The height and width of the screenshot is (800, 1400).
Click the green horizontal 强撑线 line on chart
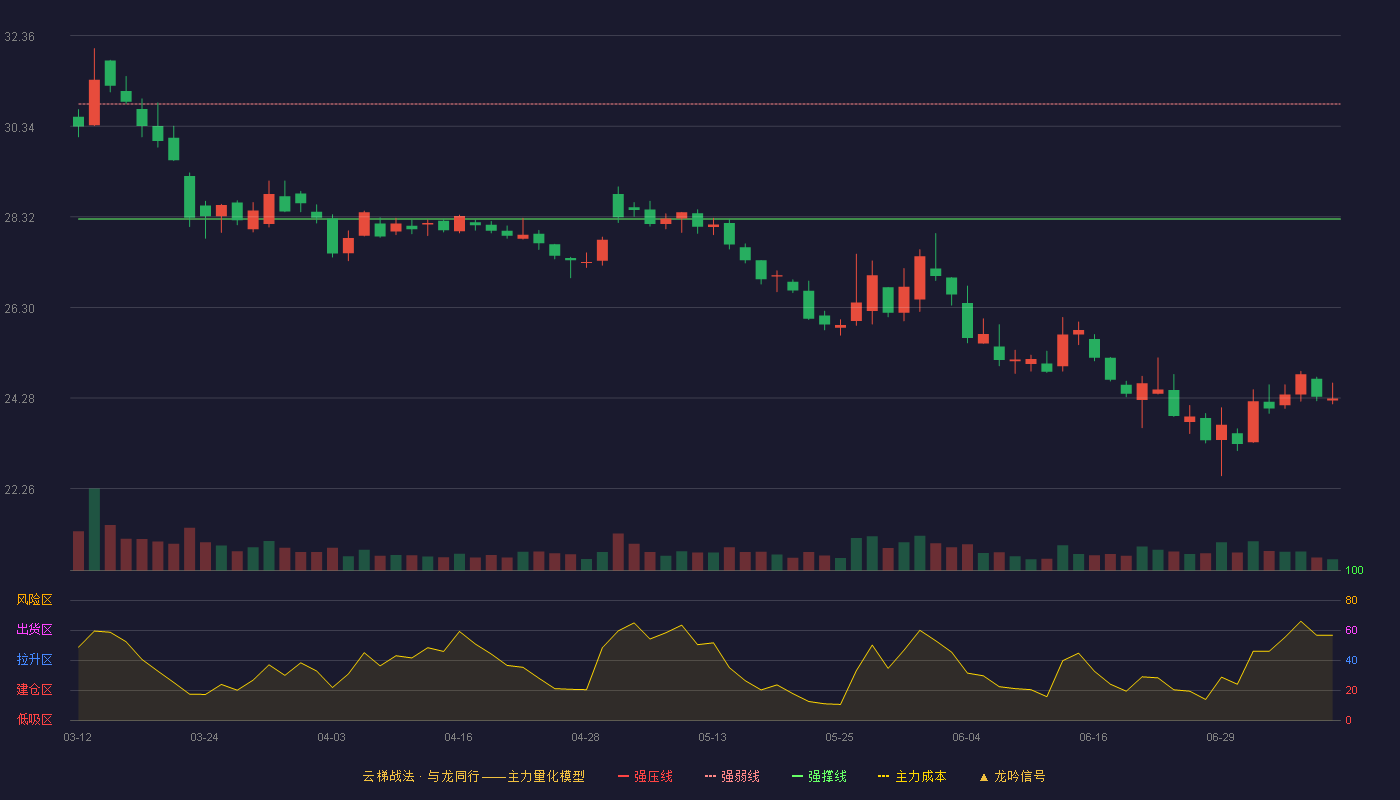[709, 218]
